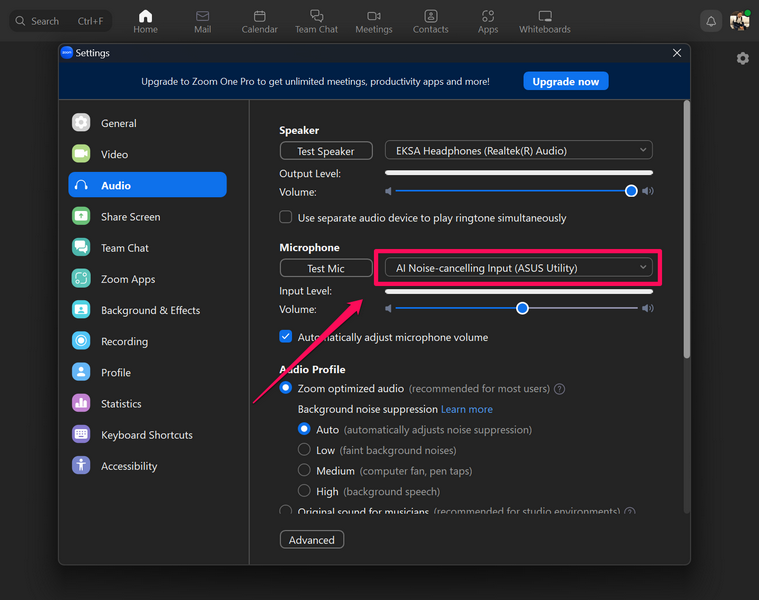Open the Whiteboards icon in top navigation

coord(544,16)
